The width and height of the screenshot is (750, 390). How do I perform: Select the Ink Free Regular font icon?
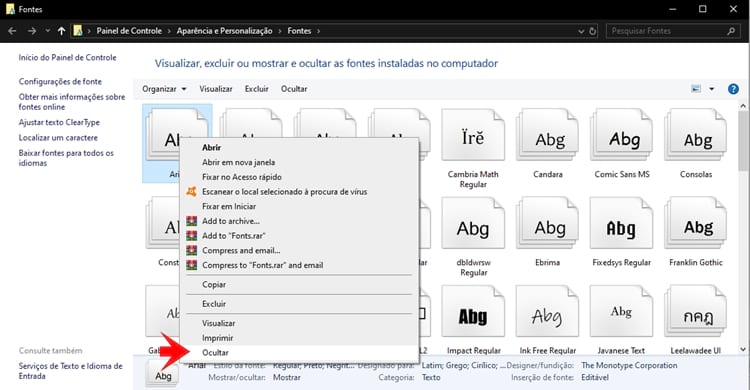click(548, 312)
